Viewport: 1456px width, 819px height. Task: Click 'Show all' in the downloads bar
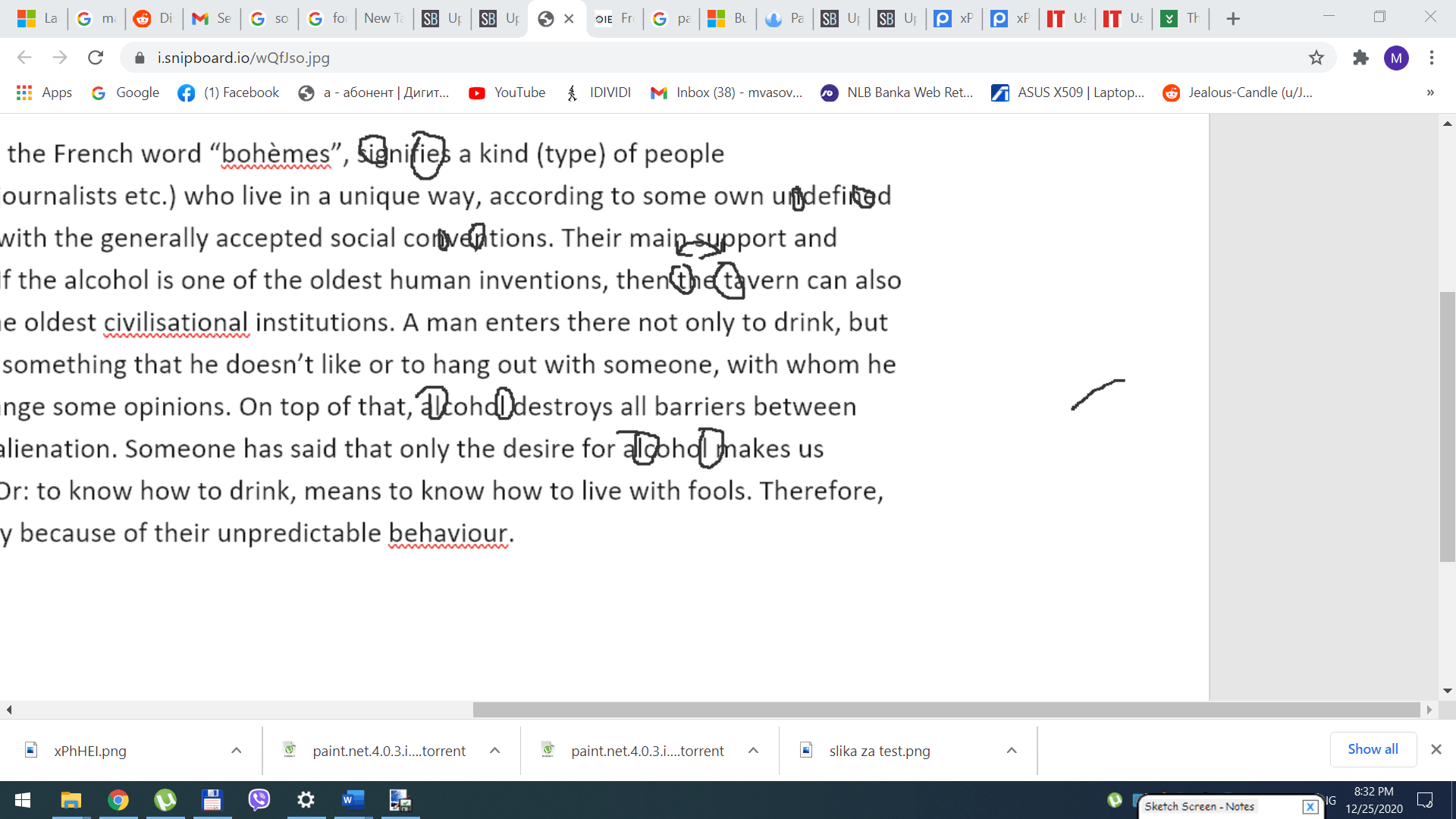click(1373, 749)
